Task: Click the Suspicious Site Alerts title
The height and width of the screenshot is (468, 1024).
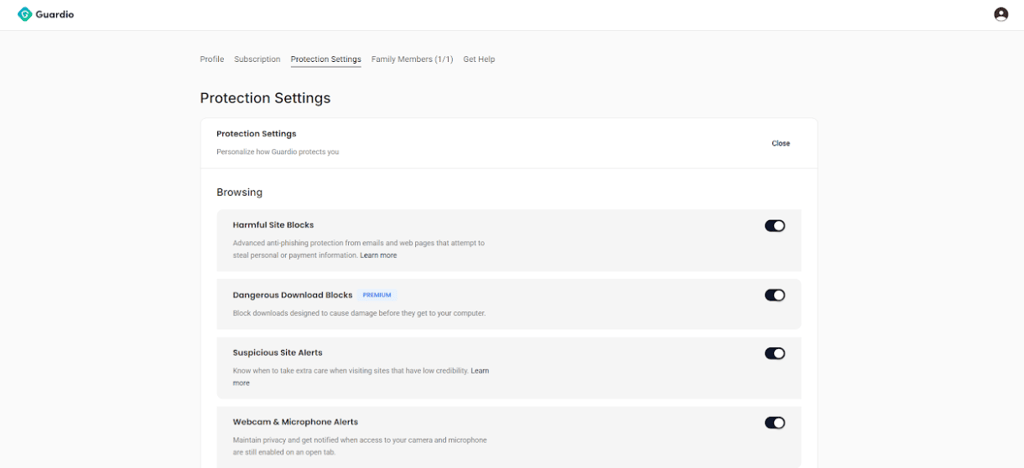Action: click(278, 353)
